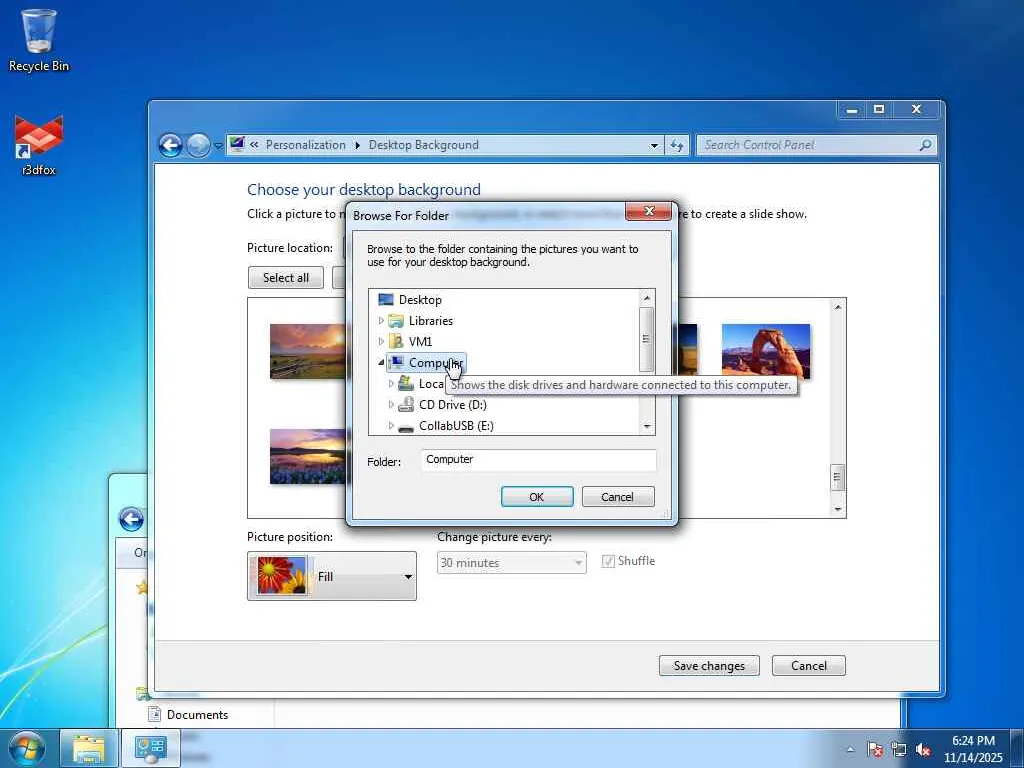
Task: Select CollabUSB (E:) drive
Action: coord(456,426)
